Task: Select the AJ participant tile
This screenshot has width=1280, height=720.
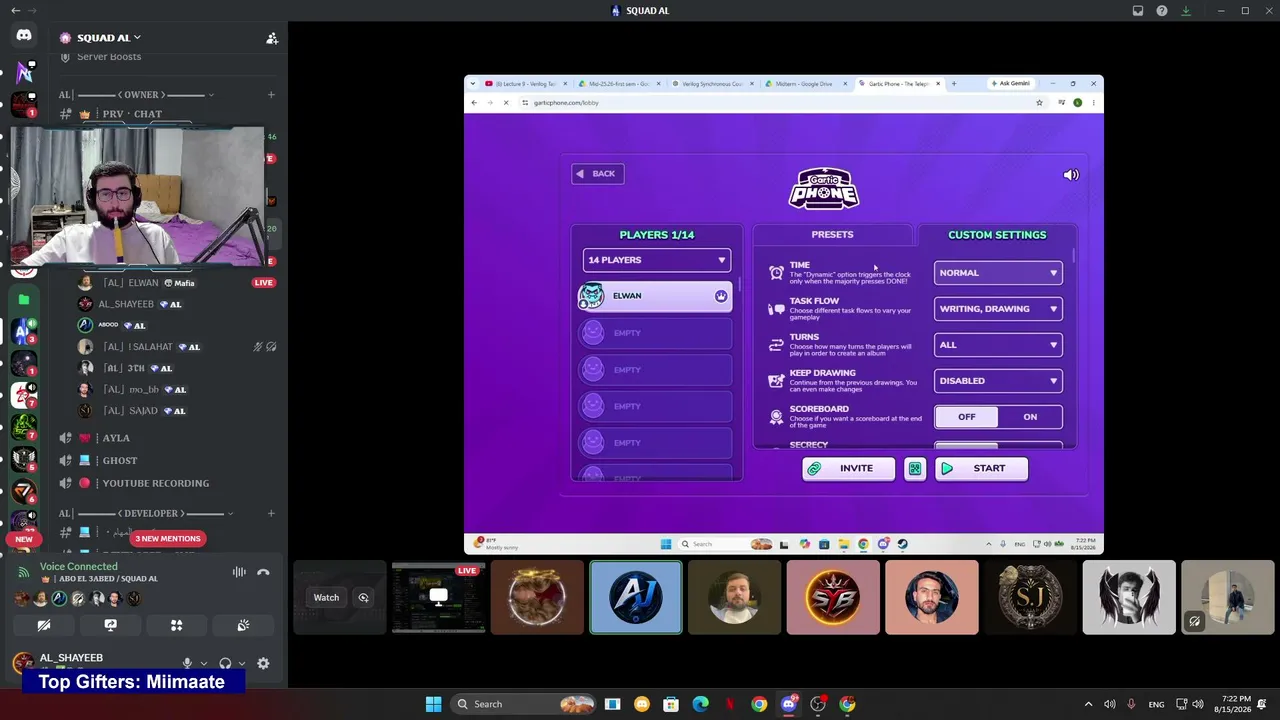Action: [x=636, y=597]
